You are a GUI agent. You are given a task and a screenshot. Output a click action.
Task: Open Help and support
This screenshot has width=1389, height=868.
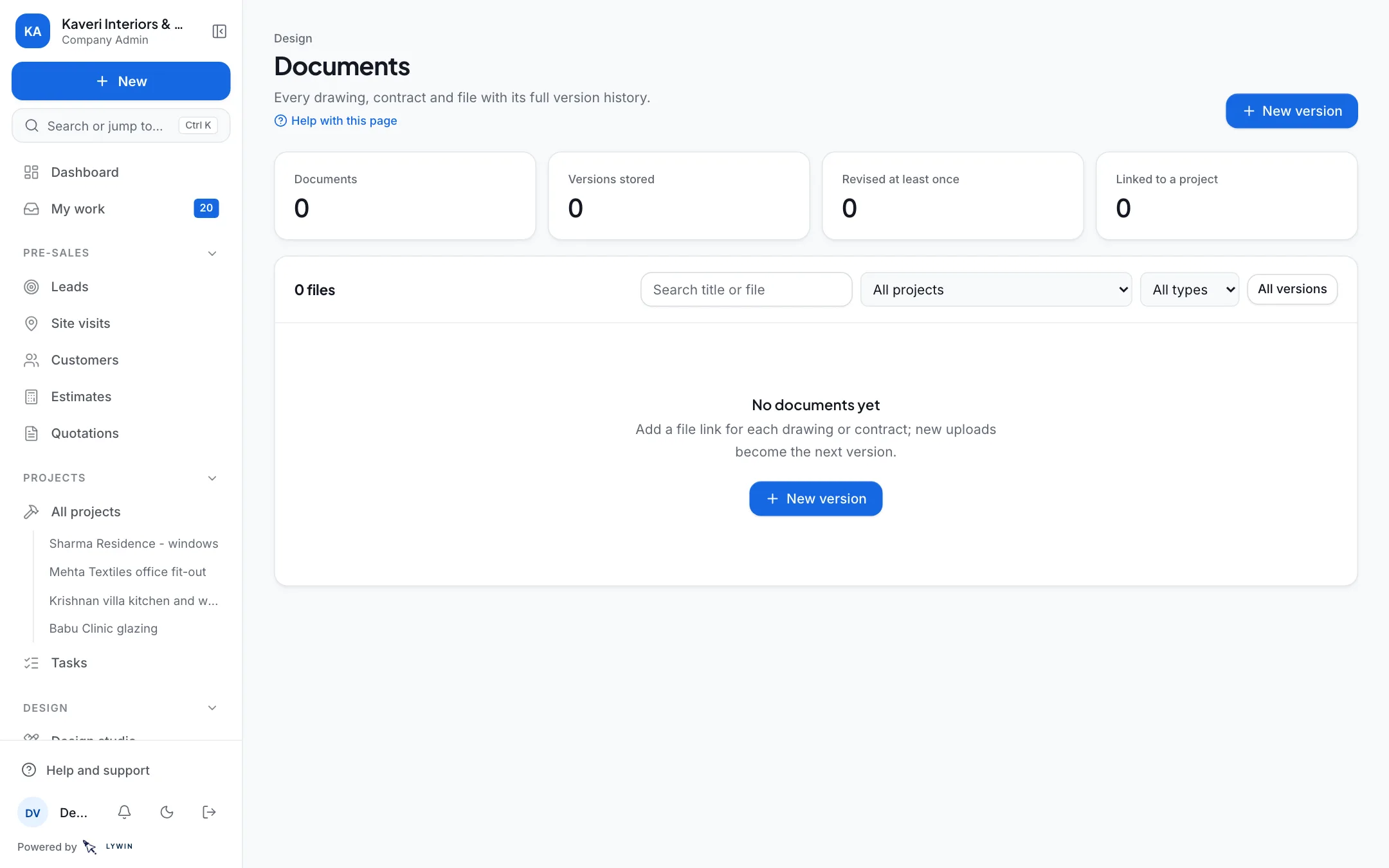click(x=121, y=770)
